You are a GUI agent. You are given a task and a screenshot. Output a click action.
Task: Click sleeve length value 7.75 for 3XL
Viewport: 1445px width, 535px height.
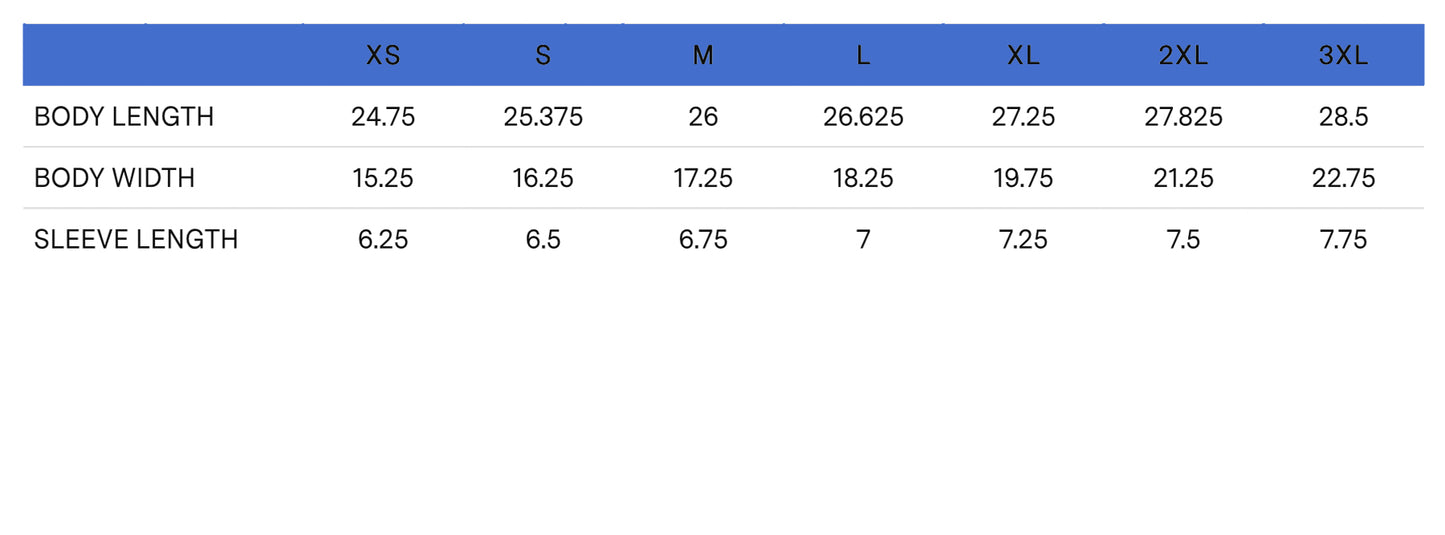(1343, 240)
